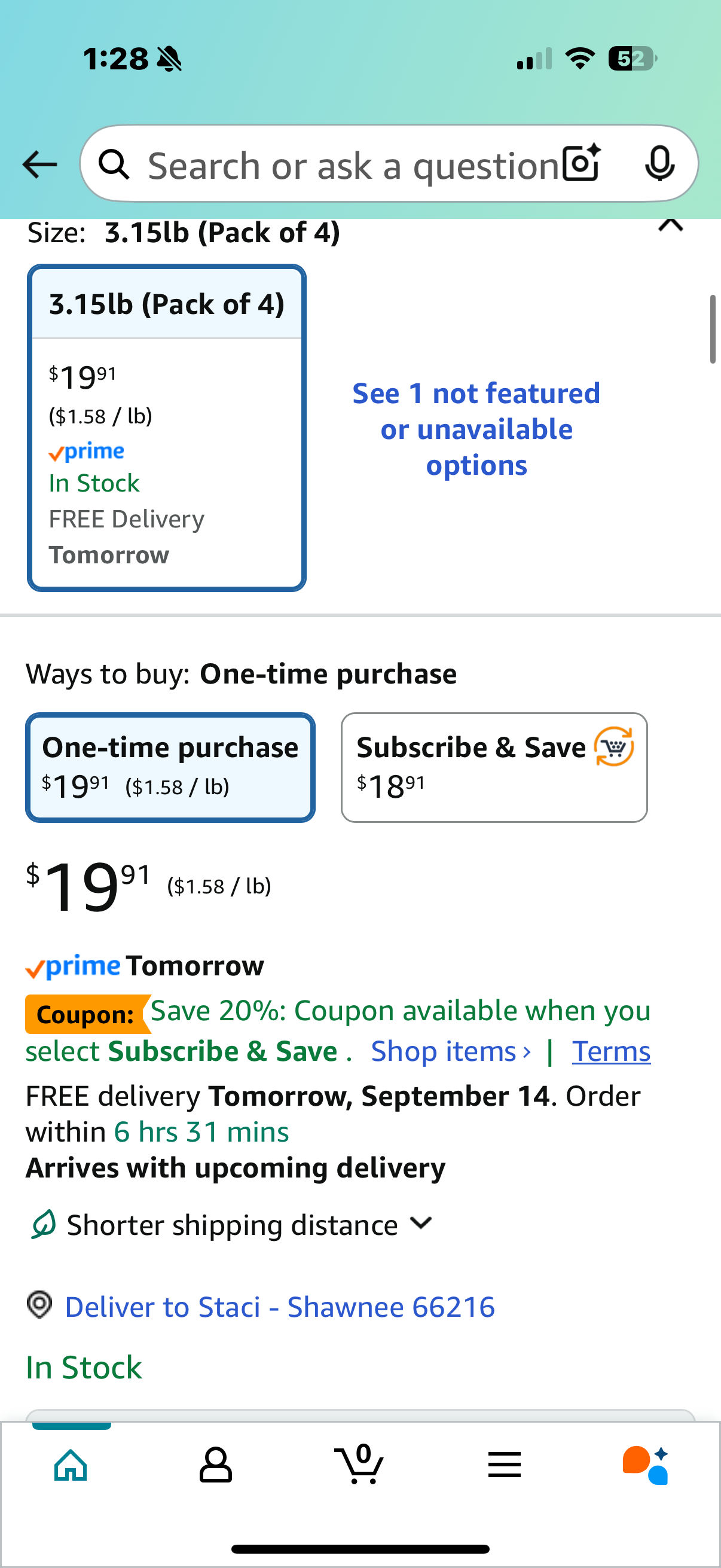Viewport: 721px width, 1568px height.
Task: Open See 1 not featured or unavailable options
Action: pos(476,429)
